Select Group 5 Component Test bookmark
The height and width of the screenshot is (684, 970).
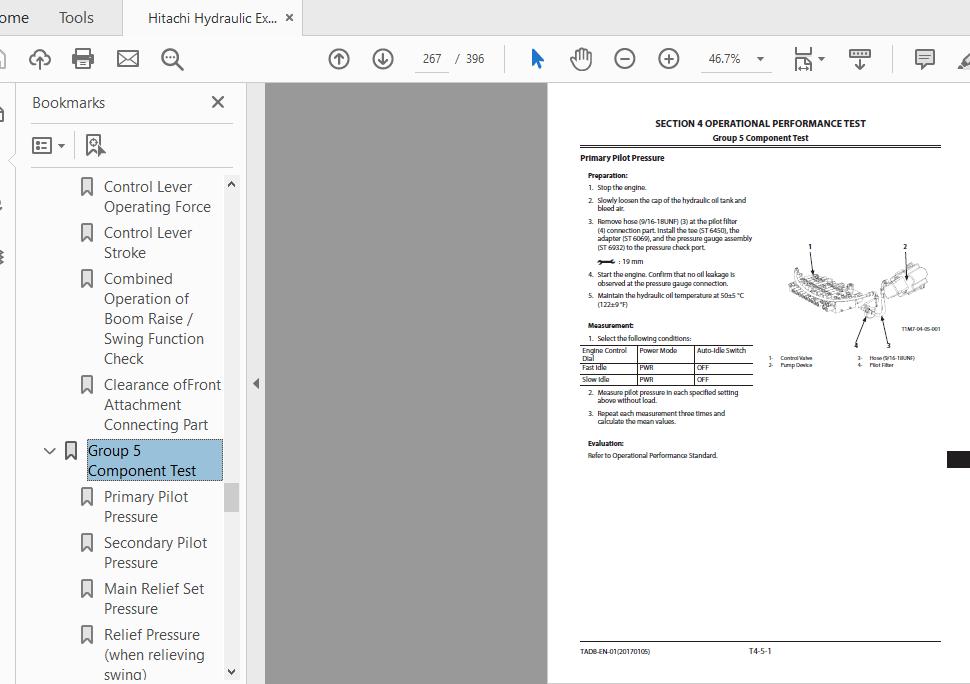click(x=155, y=460)
